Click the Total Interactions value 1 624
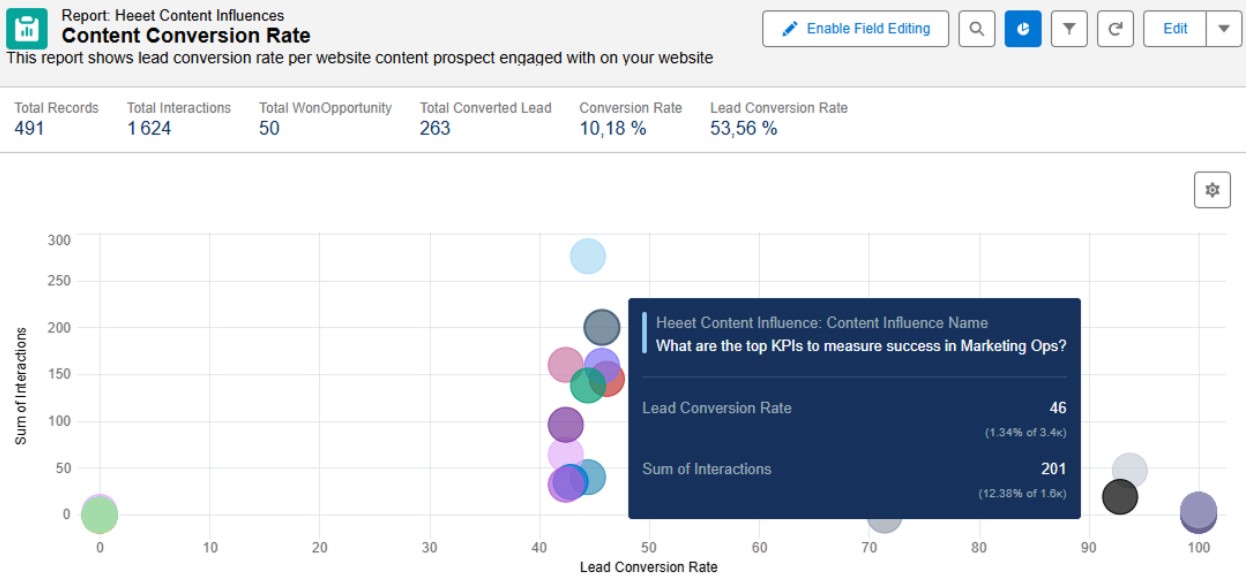Screen dimensions: 1246x587 (x=148, y=128)
